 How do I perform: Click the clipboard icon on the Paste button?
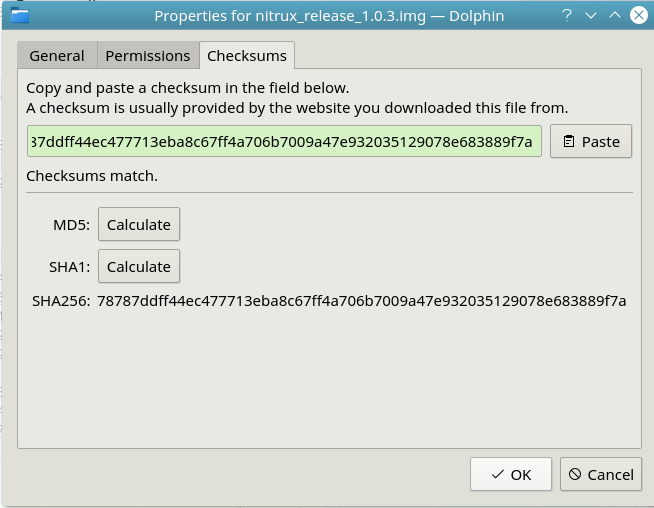tap(569, 142)
